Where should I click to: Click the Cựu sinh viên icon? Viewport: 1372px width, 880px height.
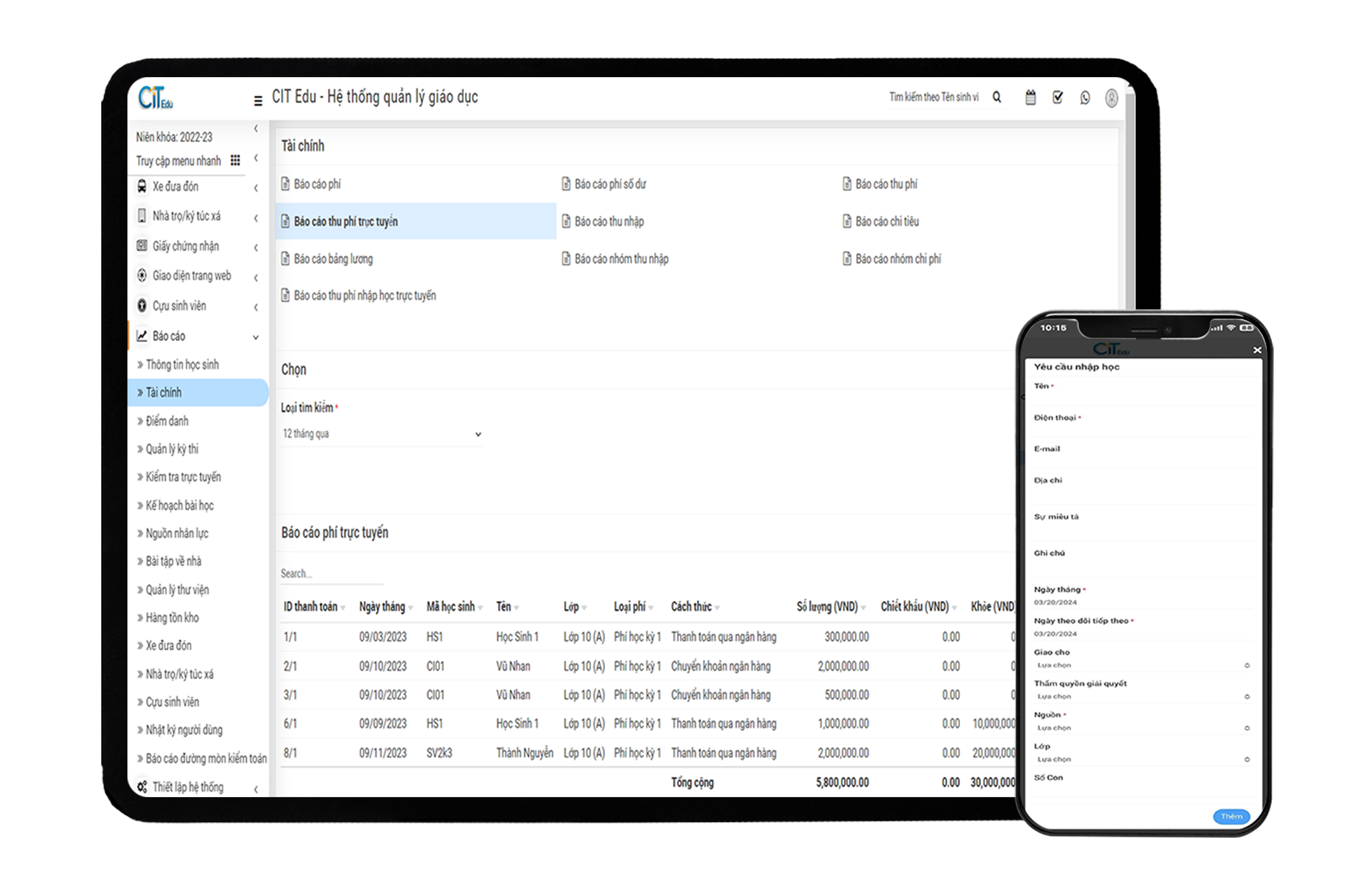coord(142,305)
